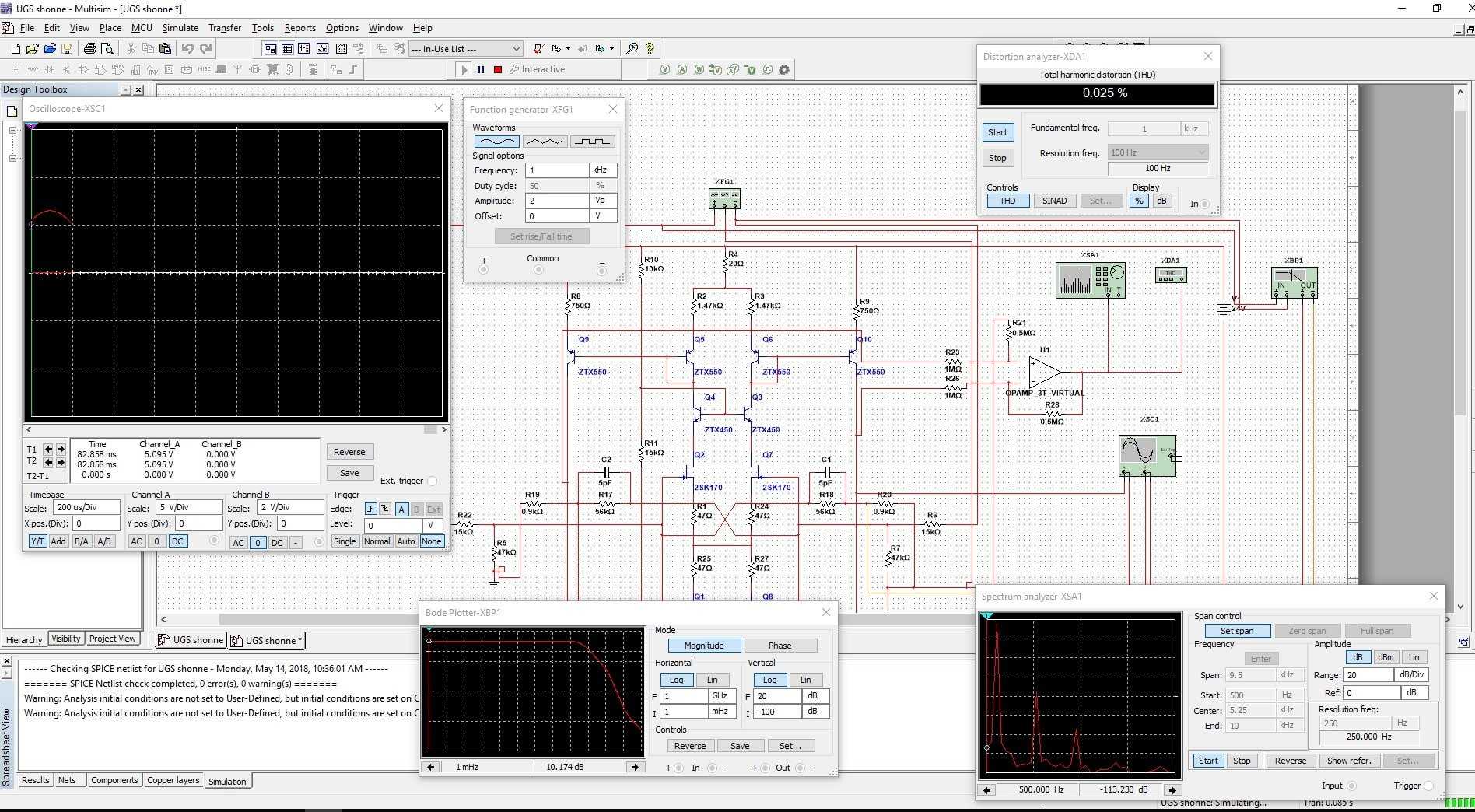Switch Distortion analyzer display to dB
The height and width of the screenshot is (812, 1475).
(1161, 201)
